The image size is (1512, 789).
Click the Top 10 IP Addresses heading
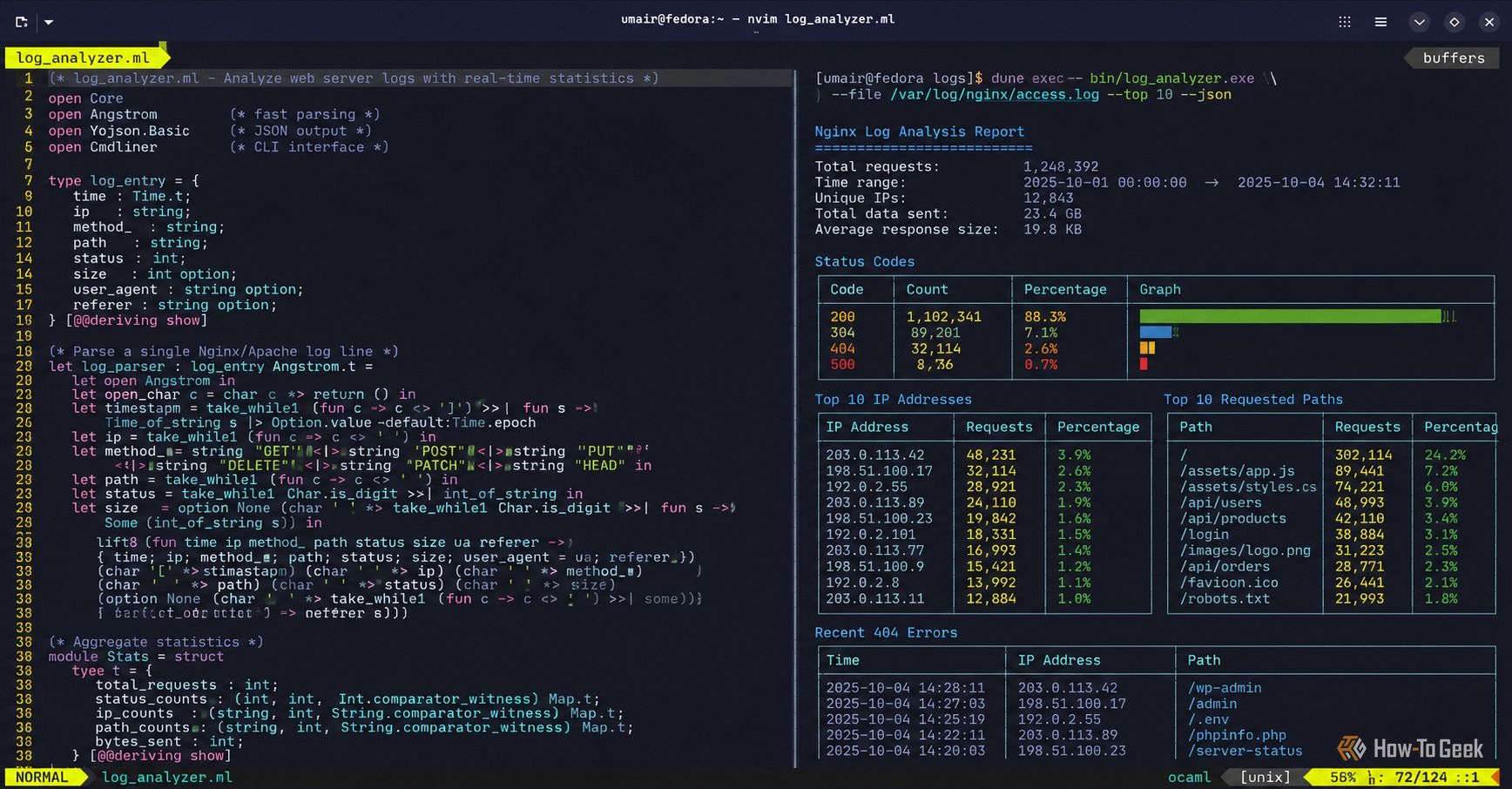(893, 399)
